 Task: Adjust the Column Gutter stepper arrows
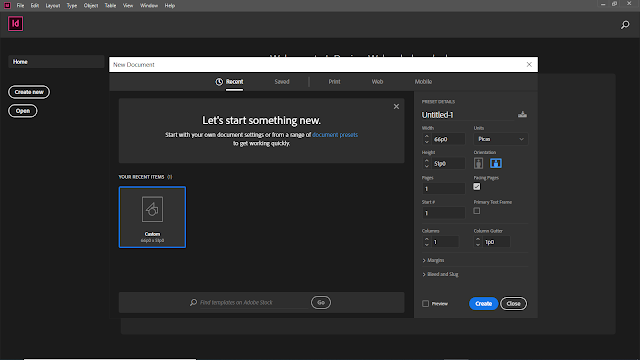pyautogui.click(x=478, y=242)
